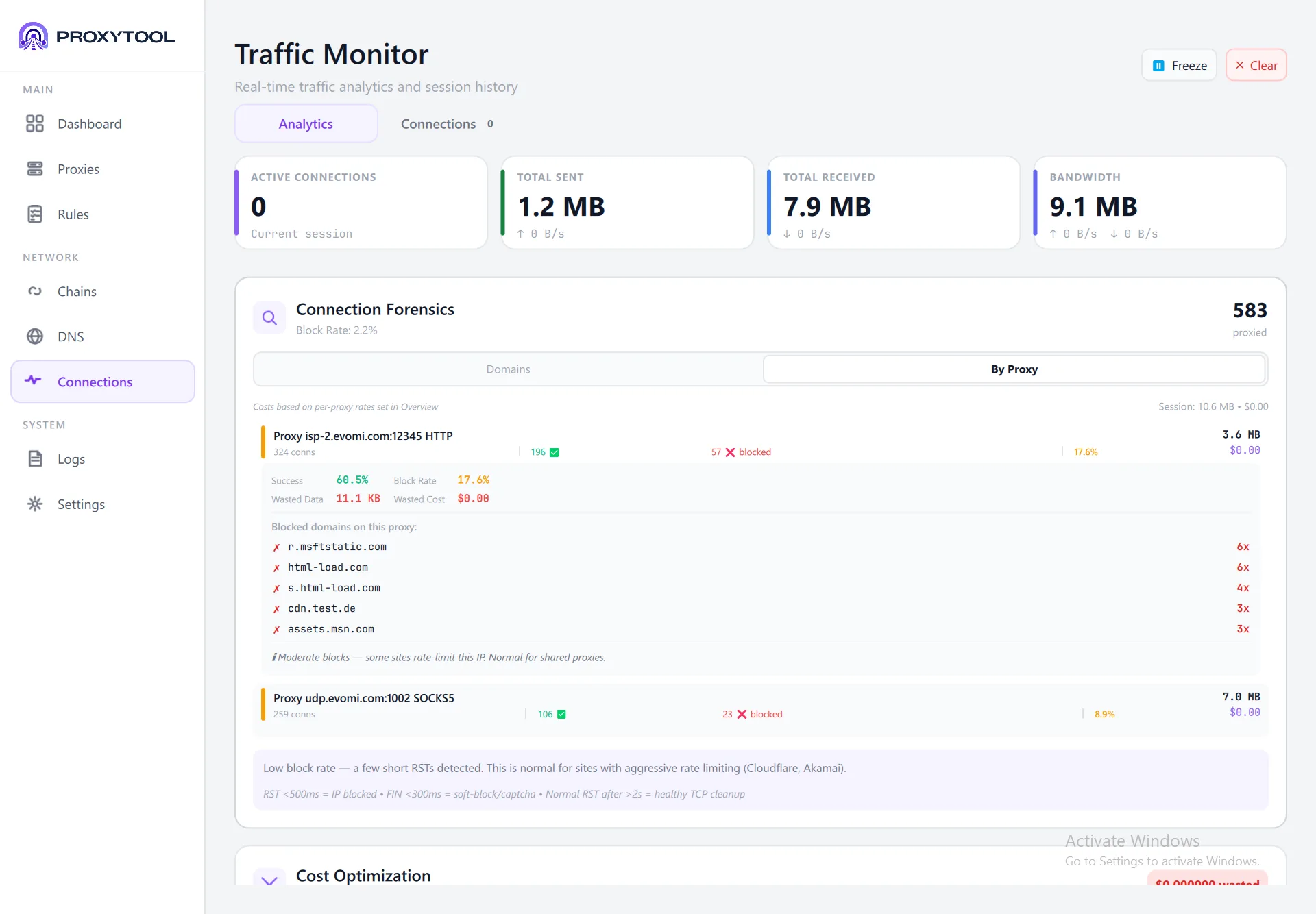Click red x before s.html-load.com
The height and width of the screenshot is (914, 1316).
[276, 589]
